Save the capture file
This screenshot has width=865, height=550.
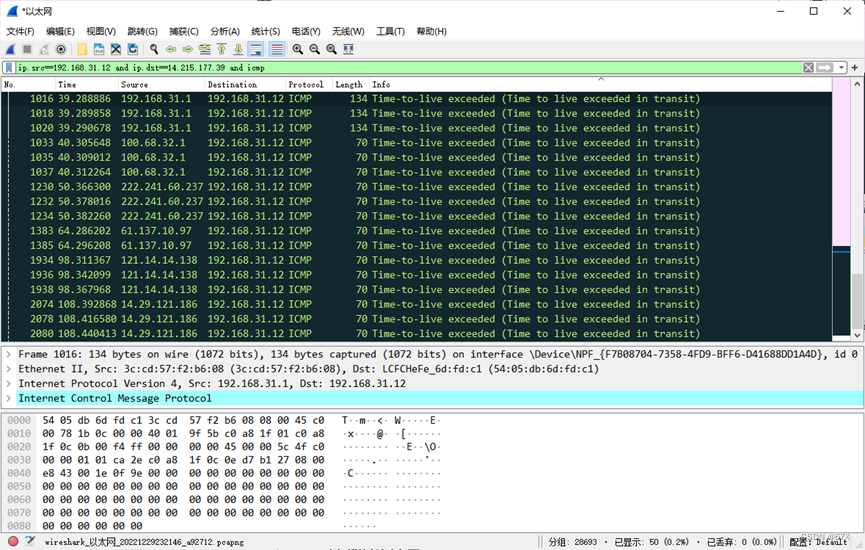pyautogui.click(x=99, y=50)
